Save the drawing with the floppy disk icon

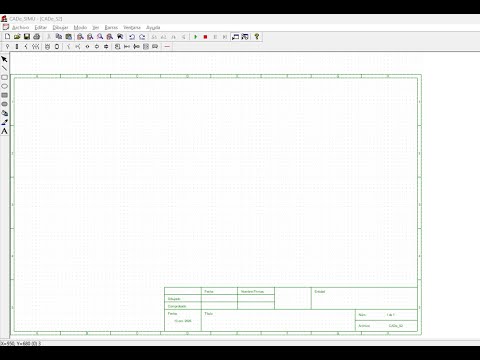(x=27, y=37)
